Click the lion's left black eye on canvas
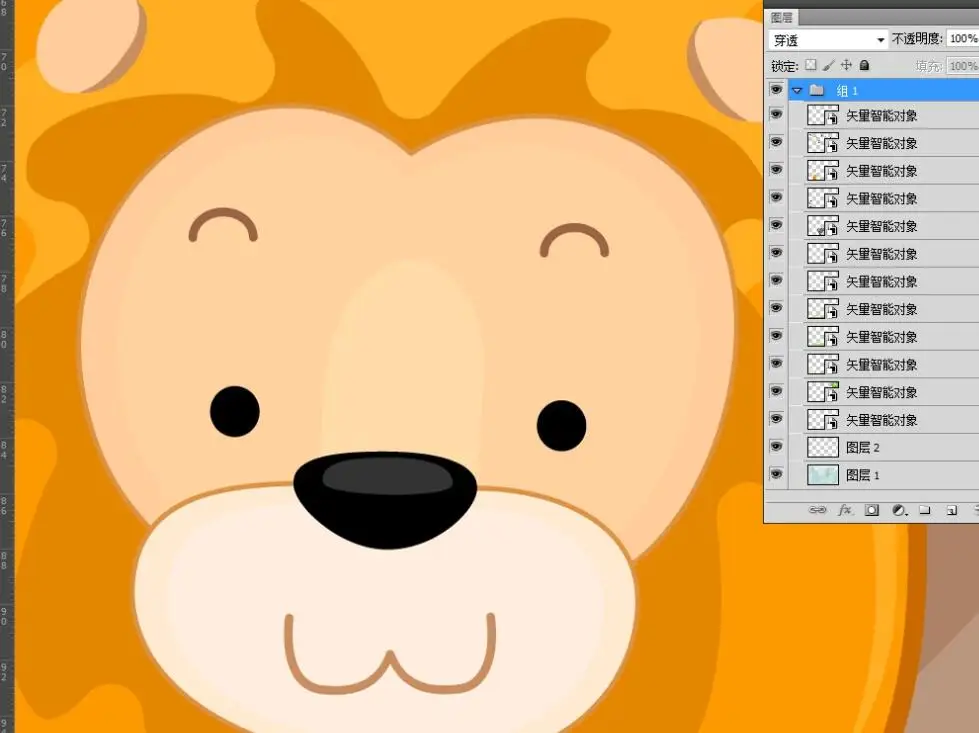This screenshot has width=979, height=733. pos(235,411)
